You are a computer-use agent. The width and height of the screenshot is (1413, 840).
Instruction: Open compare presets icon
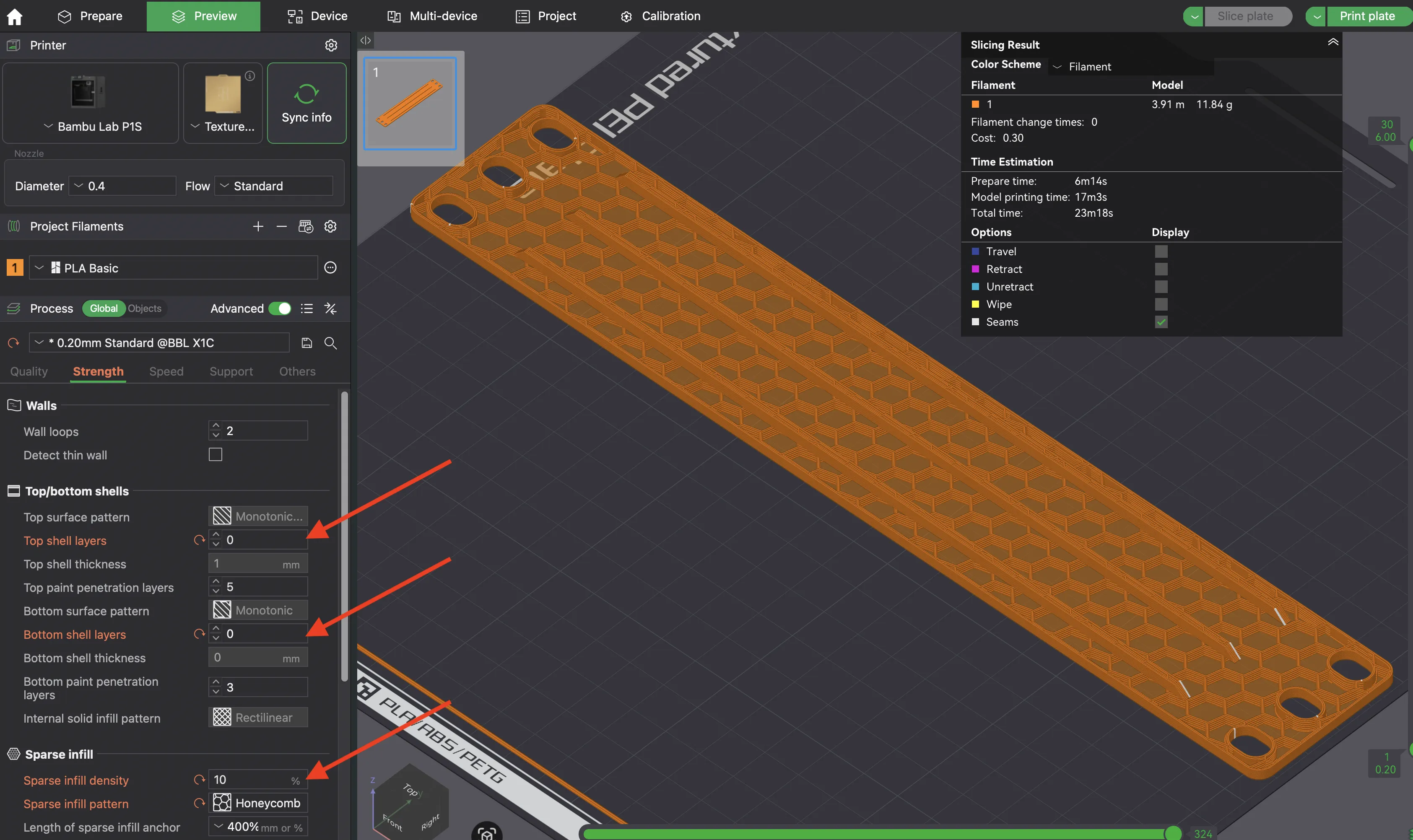[x=330, y=309]
